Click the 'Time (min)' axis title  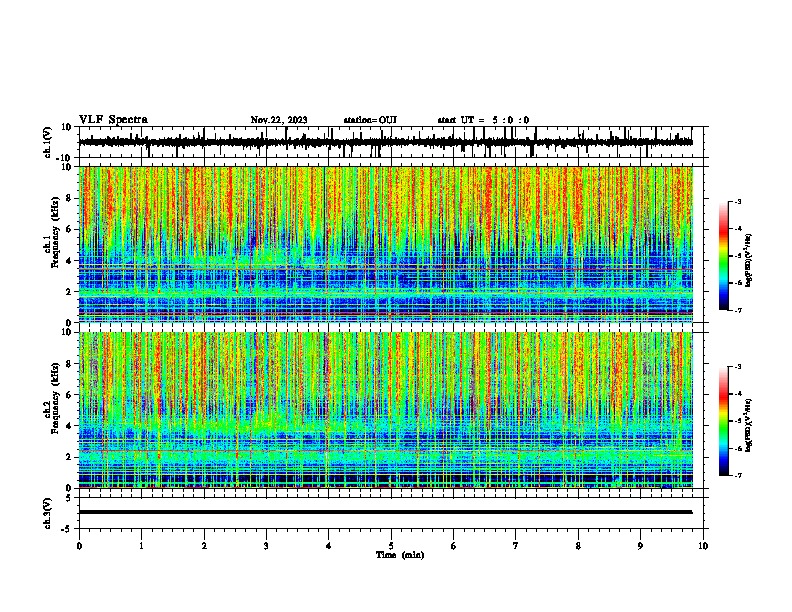(400, 555)
